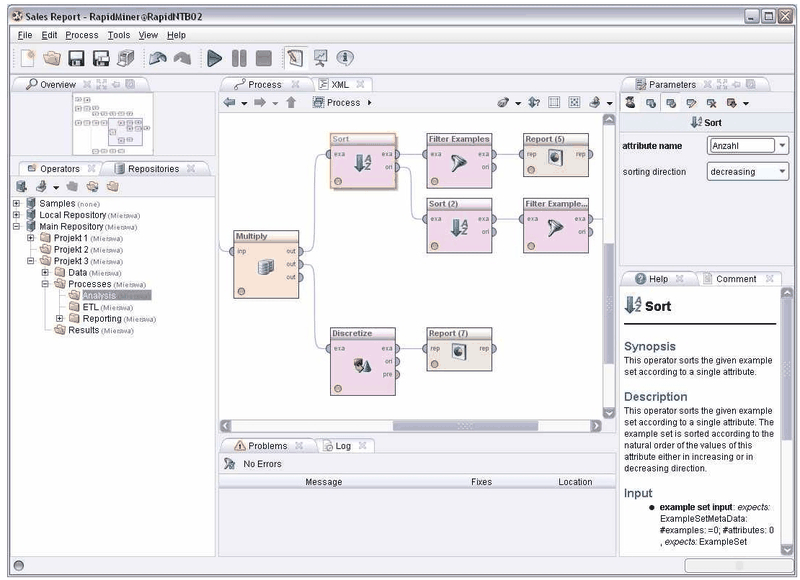Image resolution: width=800 pixels, height=580 pixels.
Task: Pause the running process
Action: (239, 58)
